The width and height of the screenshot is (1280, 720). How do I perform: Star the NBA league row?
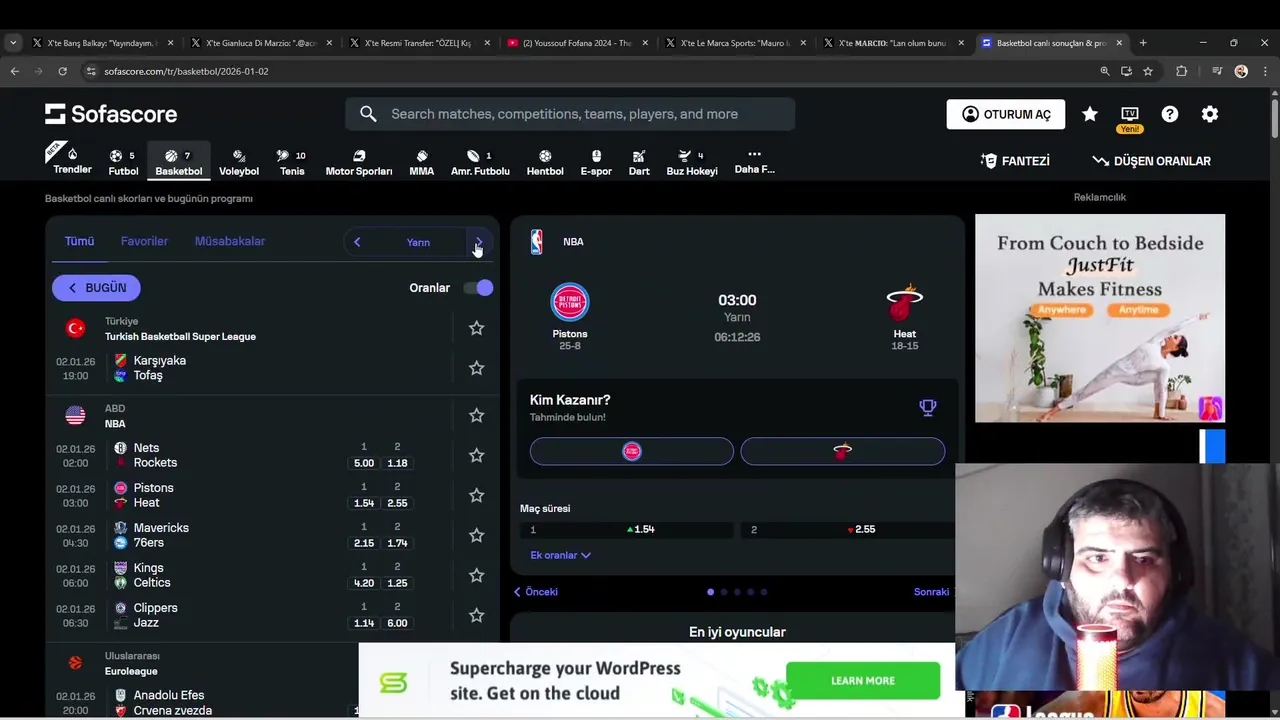(x=477, y=415)
